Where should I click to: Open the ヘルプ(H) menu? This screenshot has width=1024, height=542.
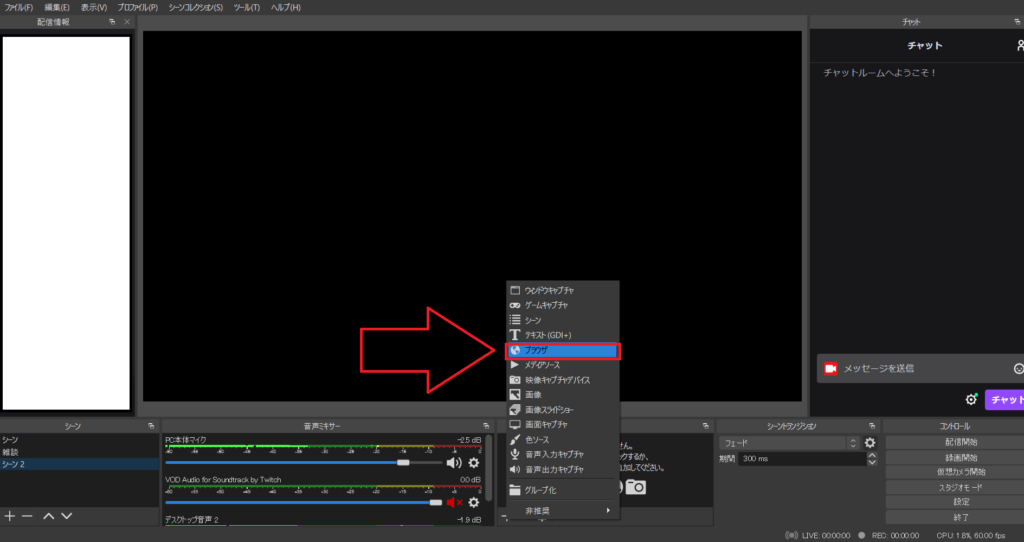coord(285,8)
